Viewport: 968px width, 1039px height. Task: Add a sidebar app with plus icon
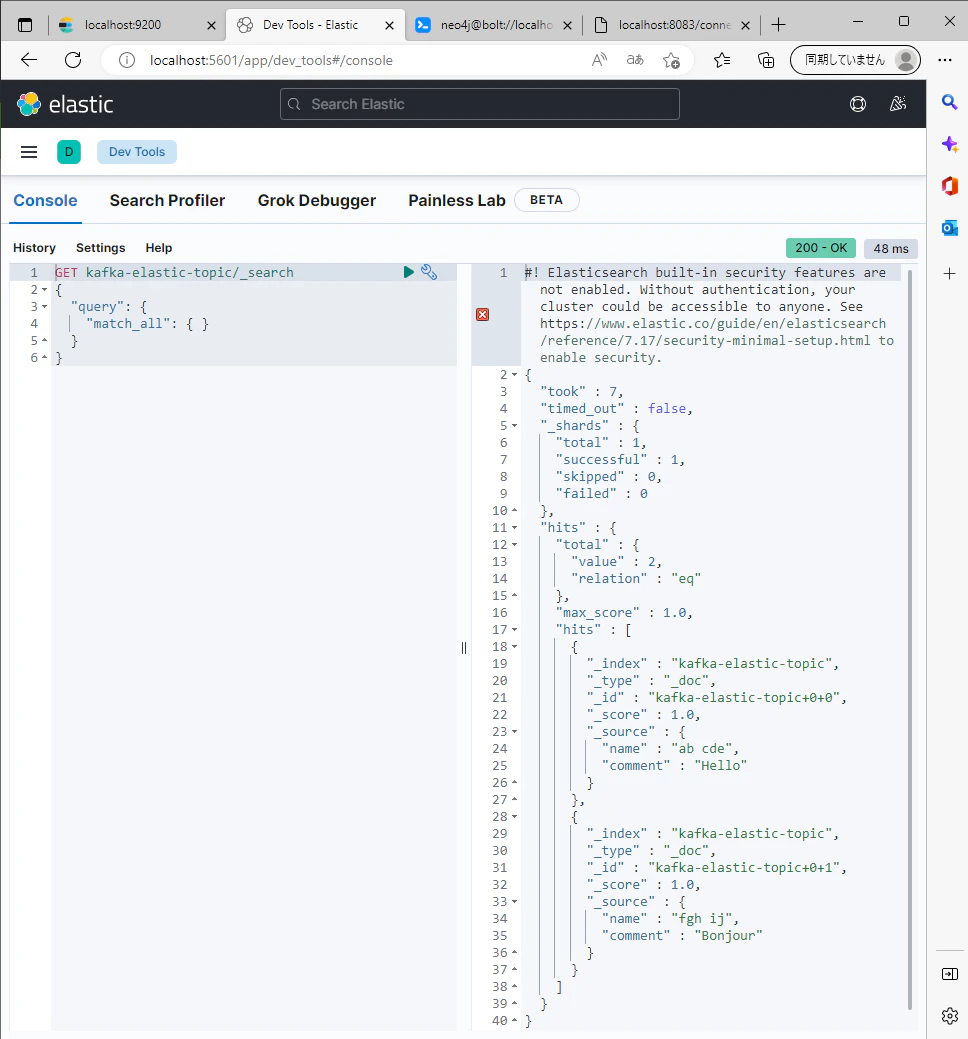point(949,274)
